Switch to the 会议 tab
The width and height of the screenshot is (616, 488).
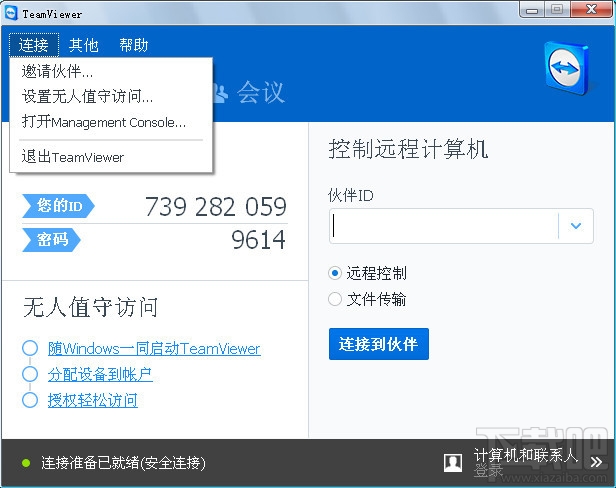coord(249,93)
